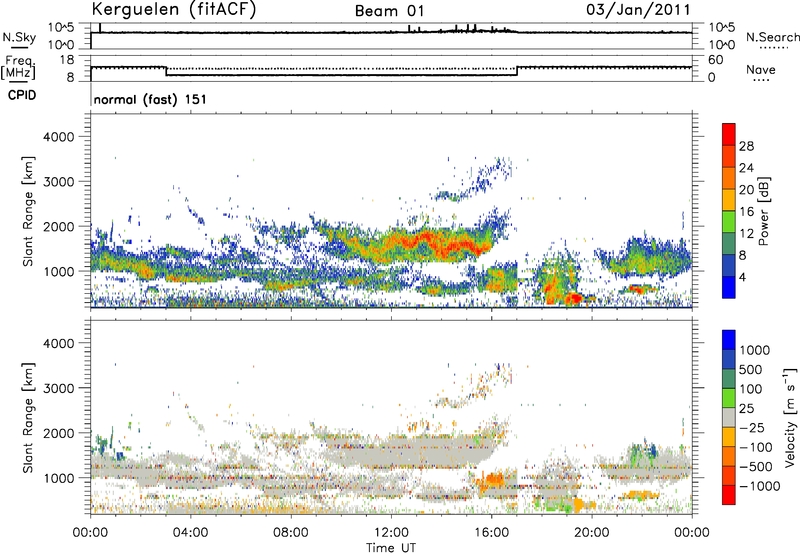Click the "18" frequency axis tick

pyautogui.click(x=67, y=60)
